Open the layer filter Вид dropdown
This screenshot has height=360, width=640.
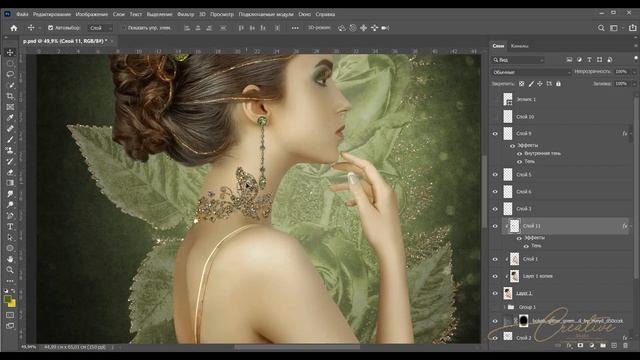point(518,60)
